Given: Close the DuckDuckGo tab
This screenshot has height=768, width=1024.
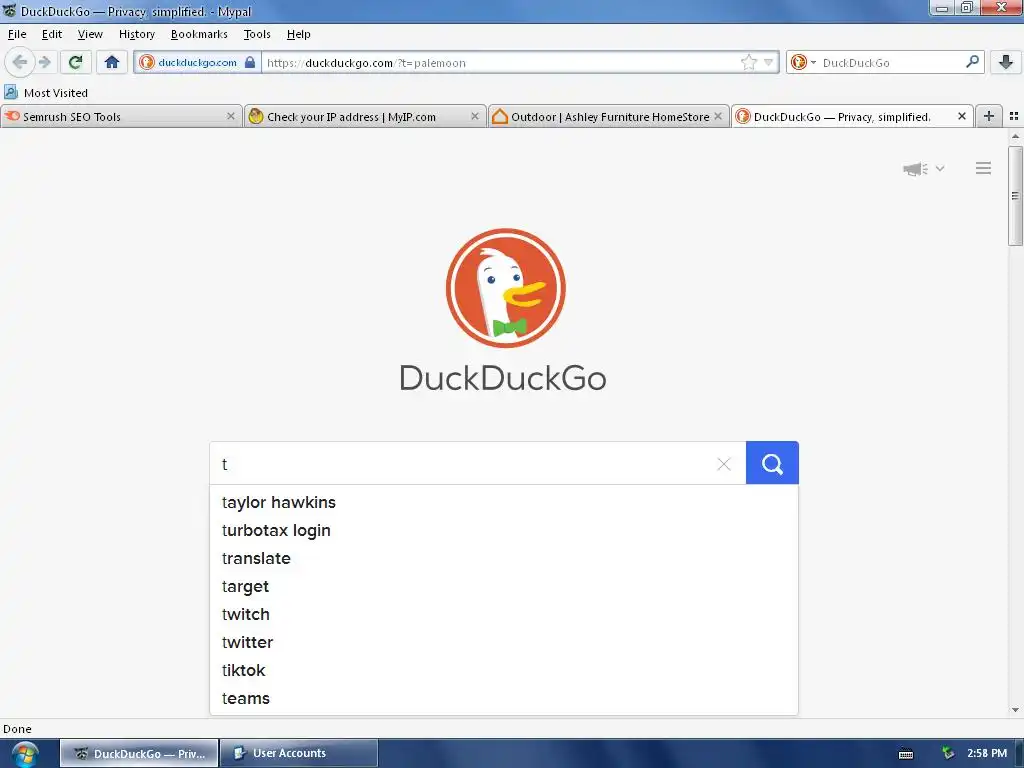Looking at the screenshot, I should (962, 116).
